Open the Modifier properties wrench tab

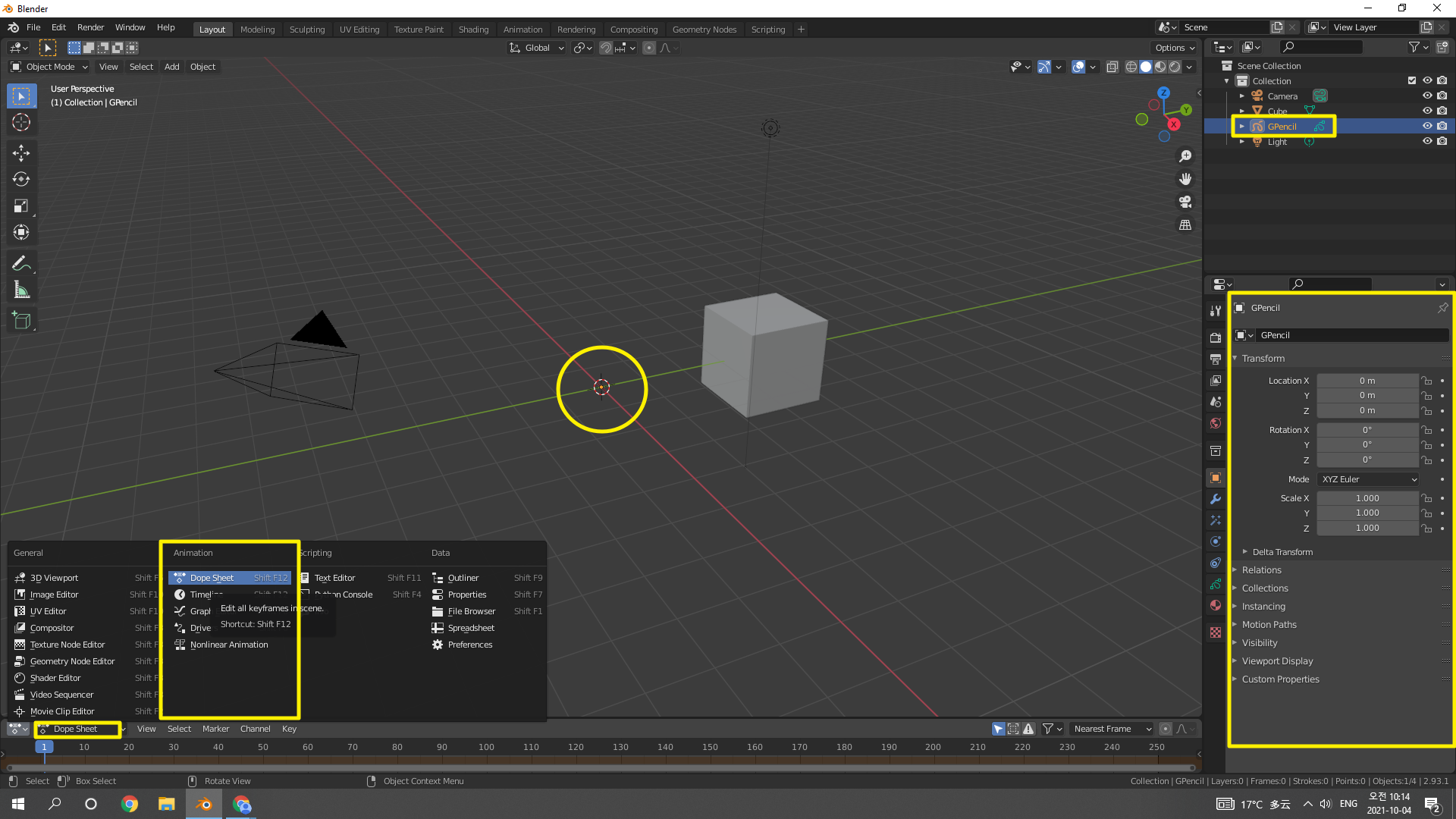point(1216,499)
